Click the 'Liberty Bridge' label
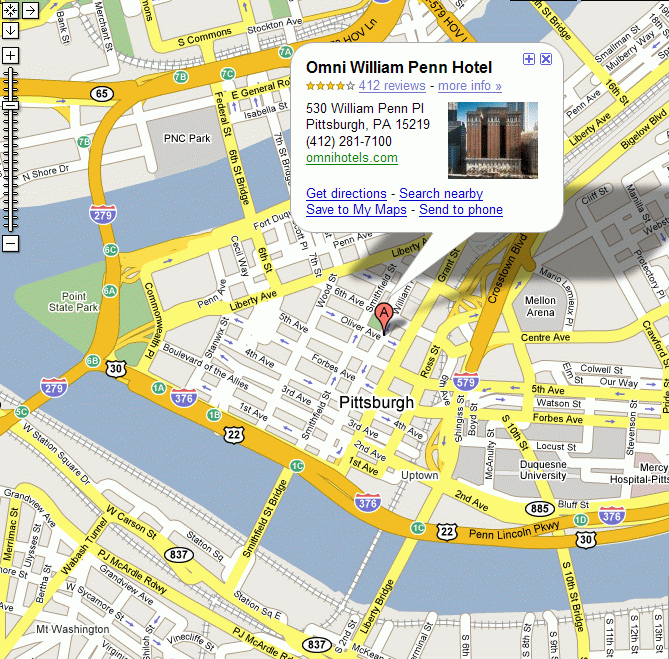The width and height of the screenshot is (669, 659). [377, 607]
